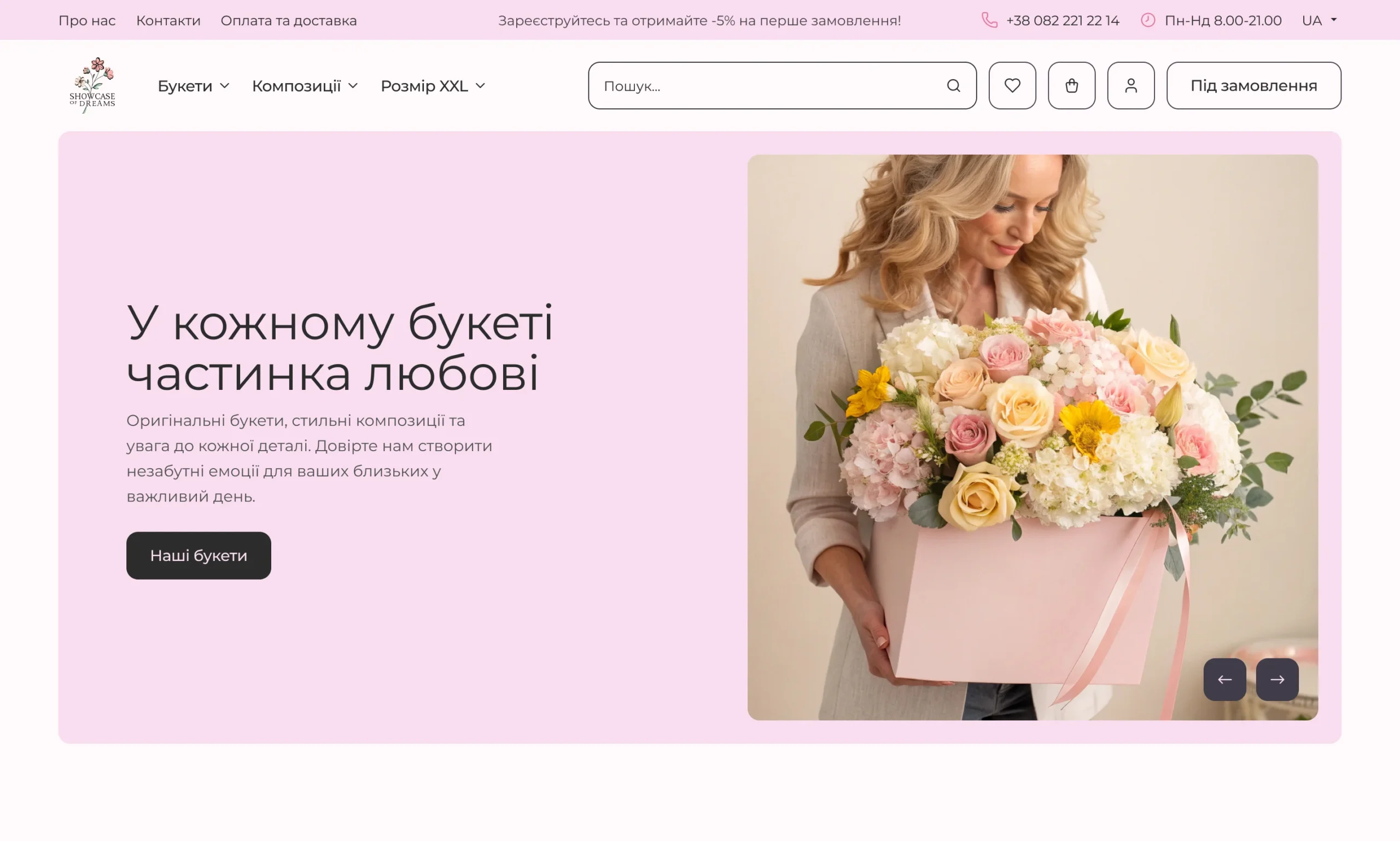
Task: Click the Під замовлення button
Action: coord(1254,85)
